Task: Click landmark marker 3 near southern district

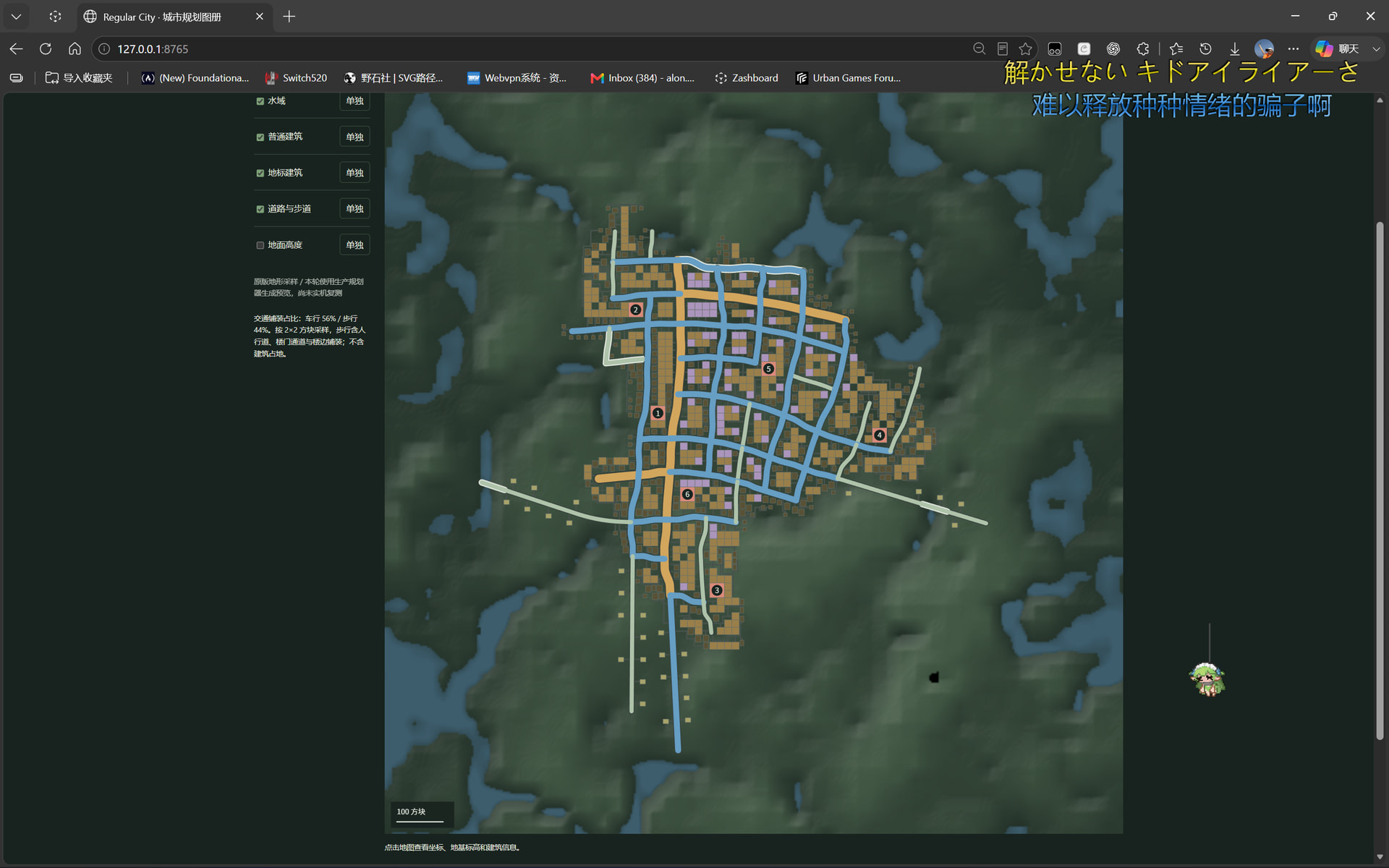Action: (x=716, y=590)
